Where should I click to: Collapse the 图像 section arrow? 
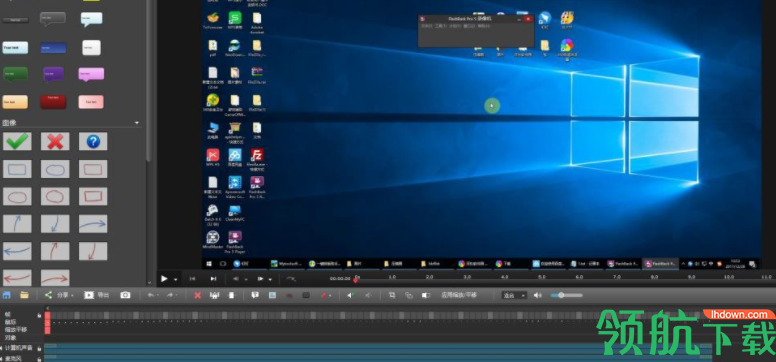[x=137, y=123]
